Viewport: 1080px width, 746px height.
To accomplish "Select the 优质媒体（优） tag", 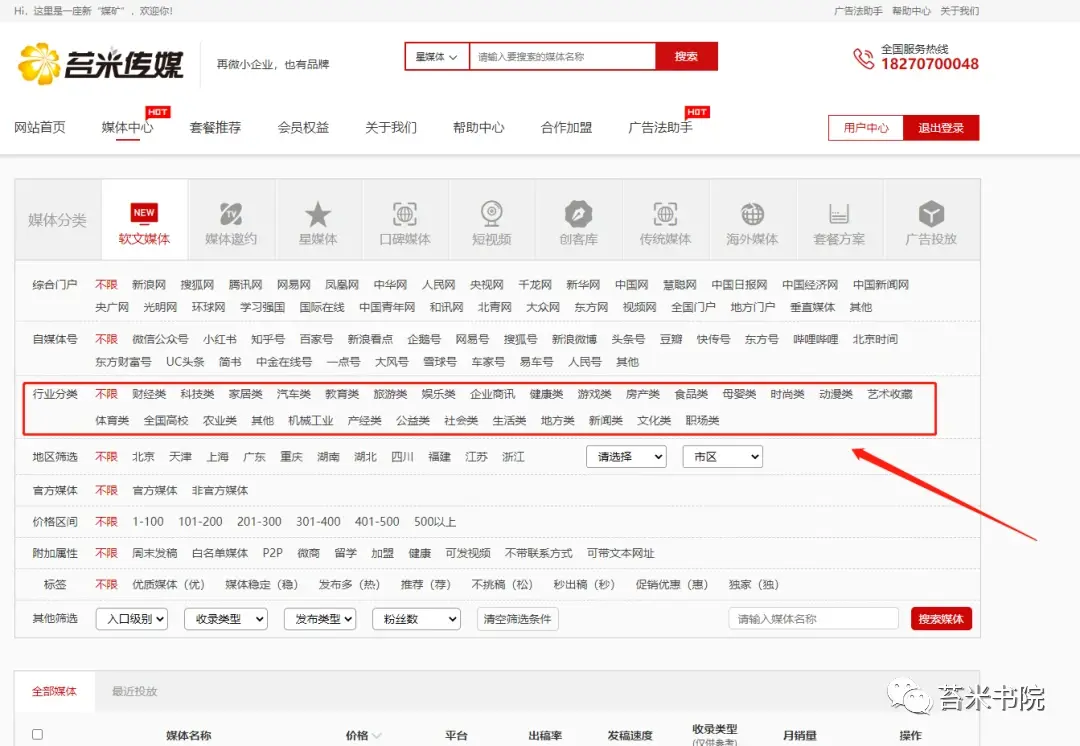I will [168, 584].
